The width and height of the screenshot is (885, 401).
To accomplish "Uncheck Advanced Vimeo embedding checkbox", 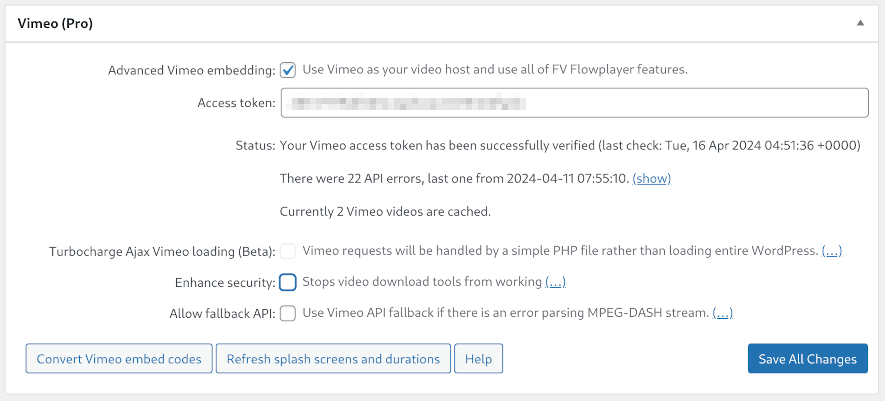I will coord(288,71).
